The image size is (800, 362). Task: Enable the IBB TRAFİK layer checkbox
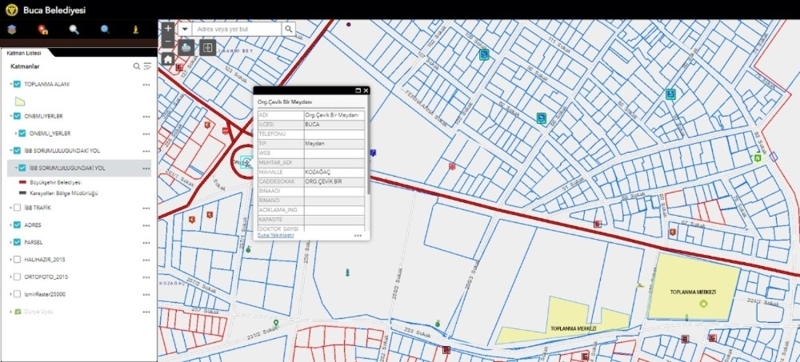click(x=17, y=208)
